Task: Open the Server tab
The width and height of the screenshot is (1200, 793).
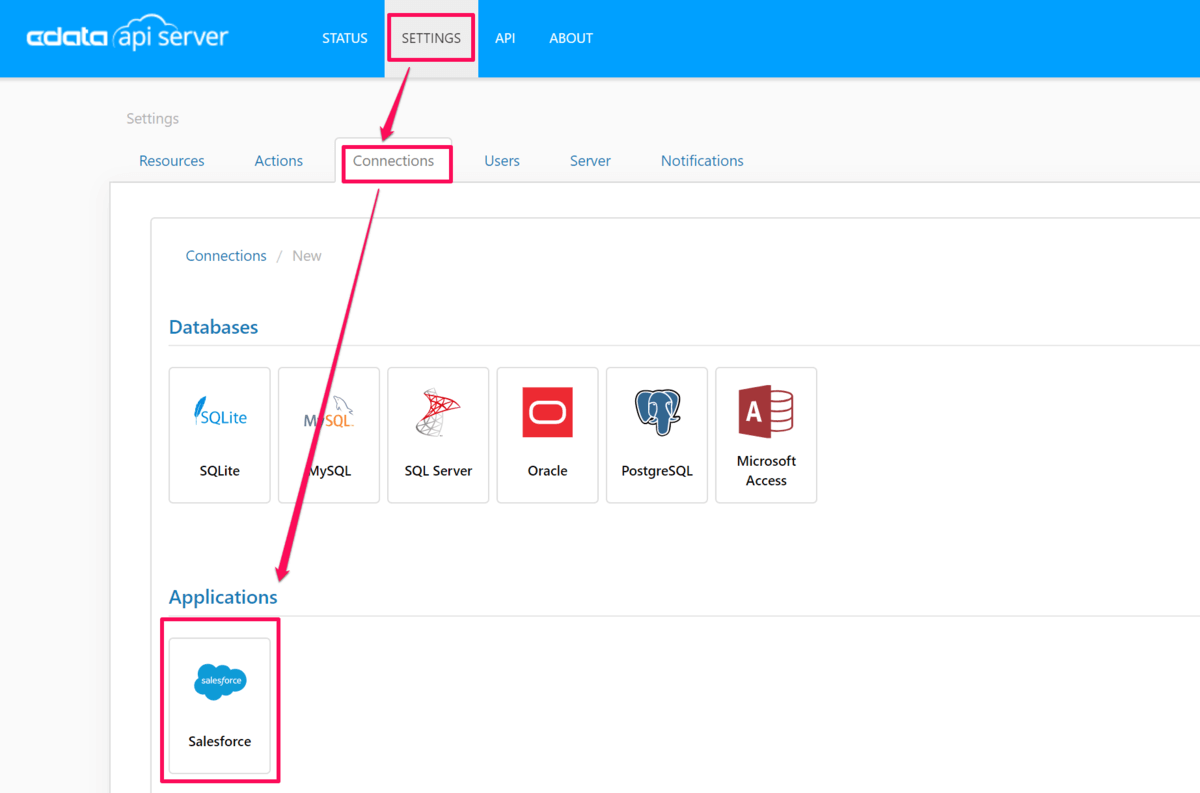Action: click(590, 161)
